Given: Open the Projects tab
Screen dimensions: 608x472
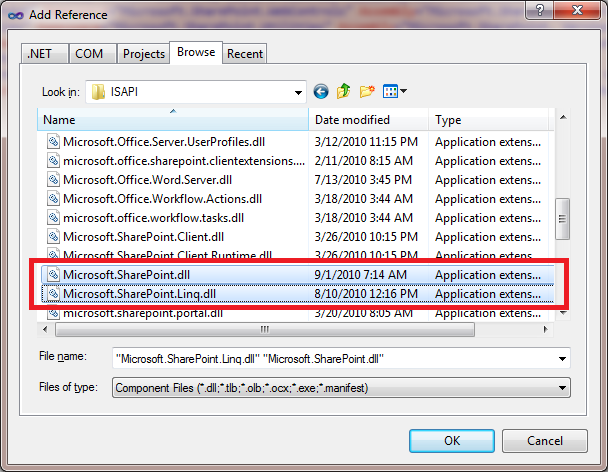Looking at the screenshot, I should 144,54.
